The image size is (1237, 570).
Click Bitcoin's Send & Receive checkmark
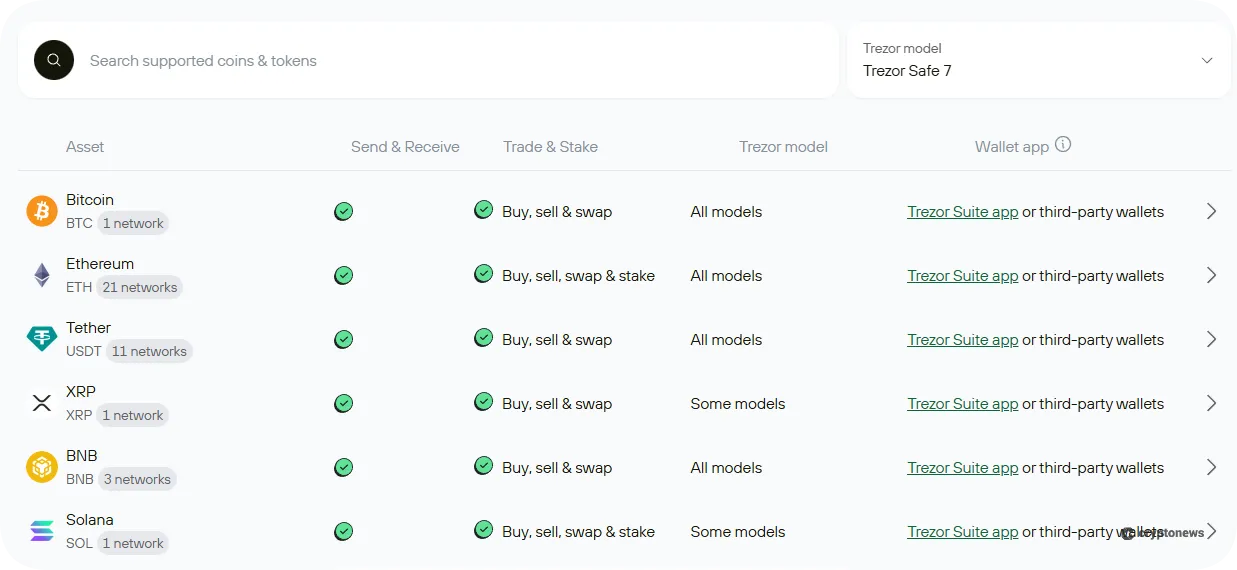pyautogui.click(x=344, y=211)
